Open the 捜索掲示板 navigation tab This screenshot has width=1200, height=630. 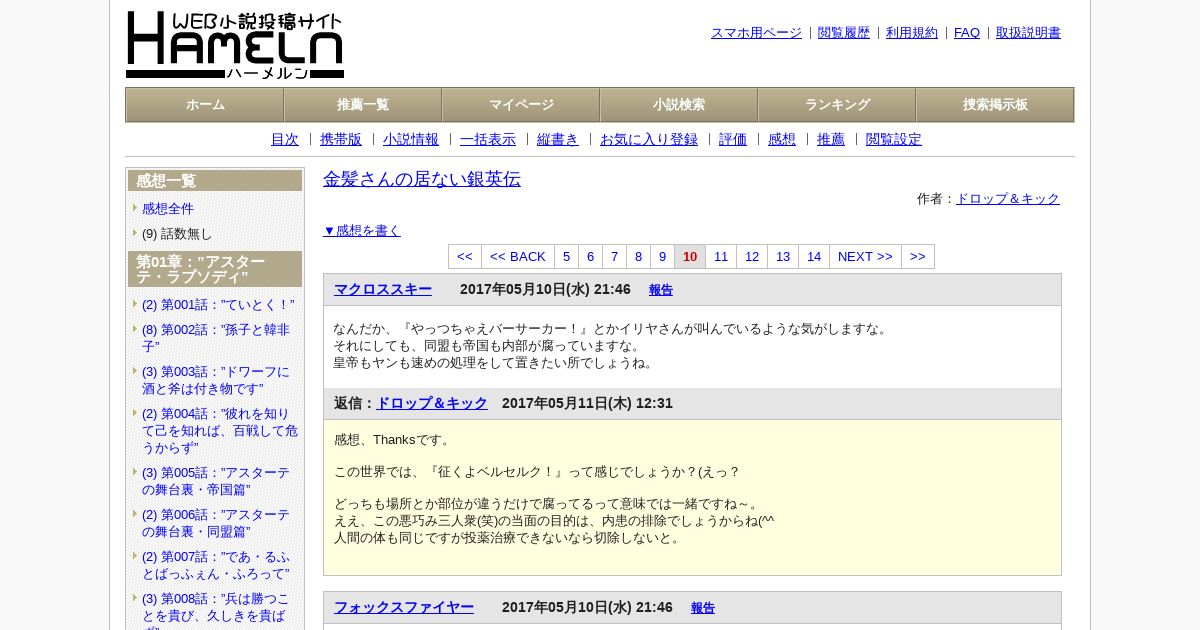(x=995, y=105)
